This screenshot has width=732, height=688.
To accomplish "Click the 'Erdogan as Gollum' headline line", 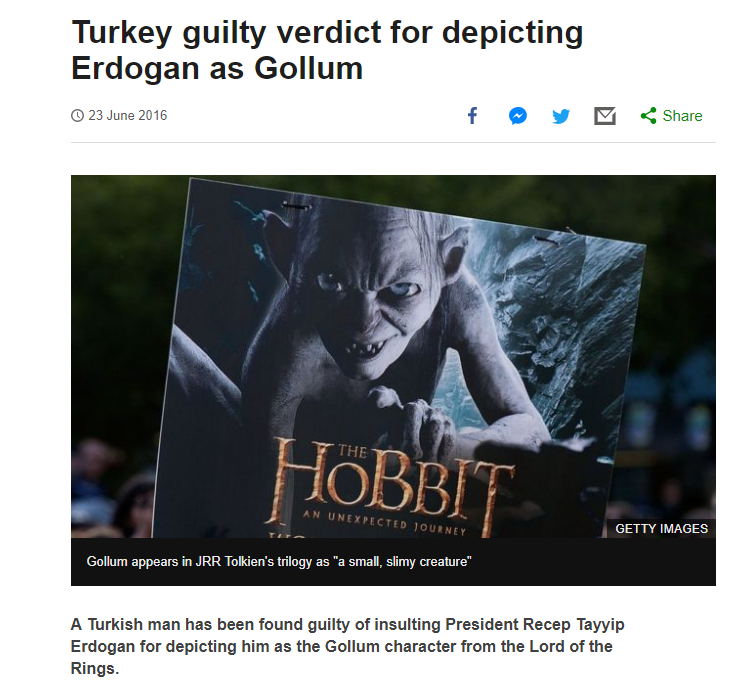I will pos(217,68).
